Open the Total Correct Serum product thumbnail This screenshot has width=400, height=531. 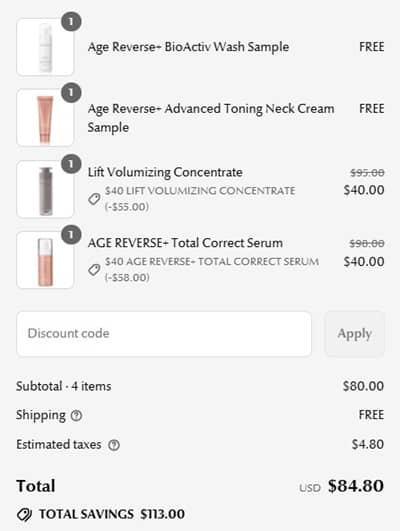pos(45,260)
